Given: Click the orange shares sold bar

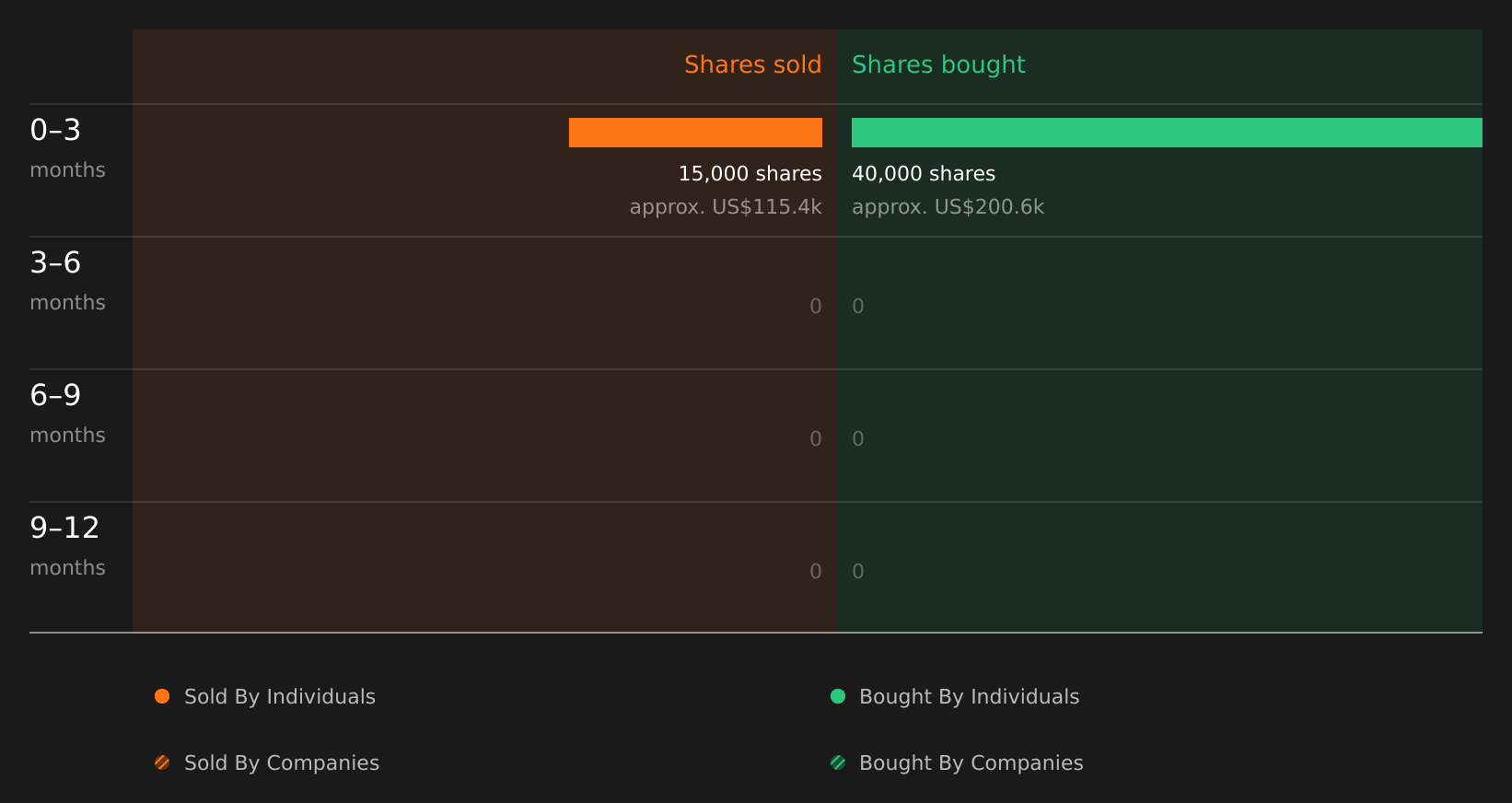Looking at the screenshot, I should 695,133.
